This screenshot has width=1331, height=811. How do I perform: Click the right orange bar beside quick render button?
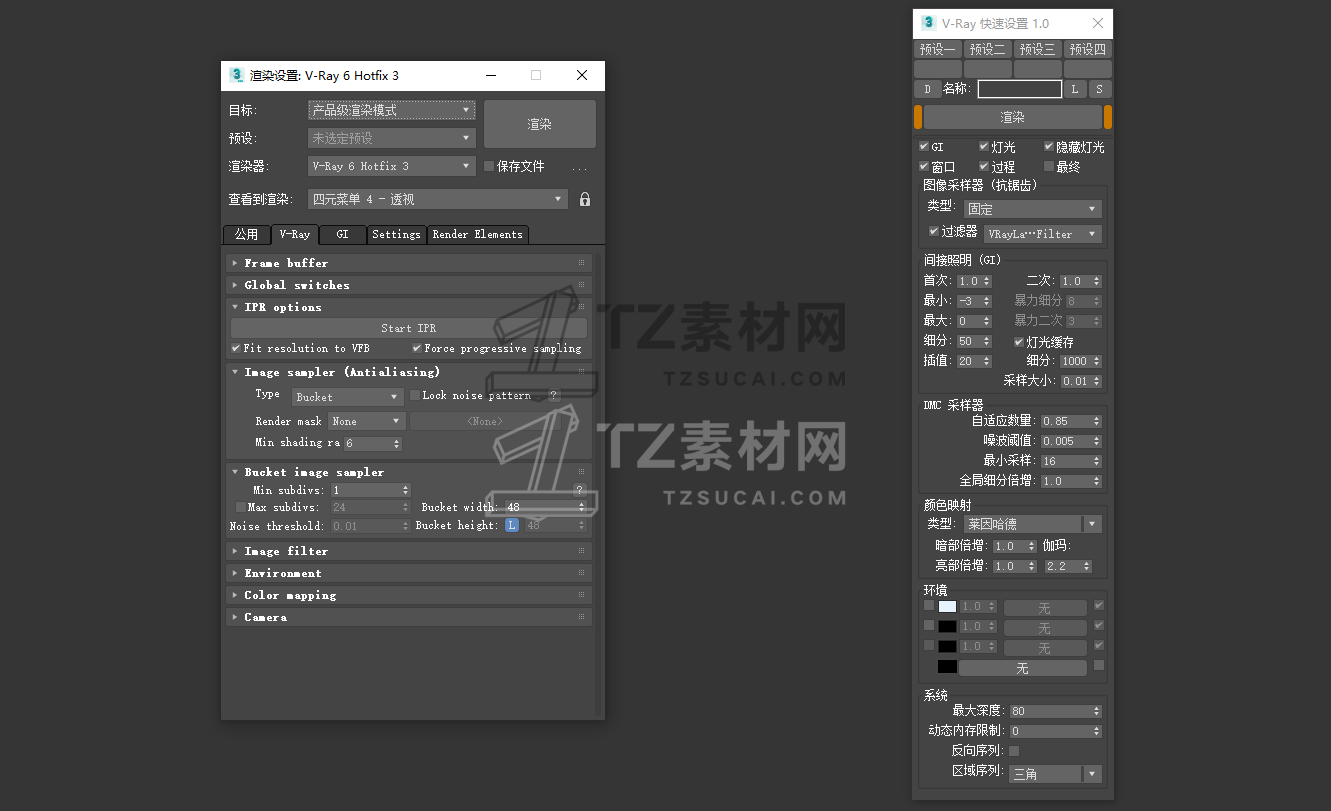click(x=1108, y=117)
